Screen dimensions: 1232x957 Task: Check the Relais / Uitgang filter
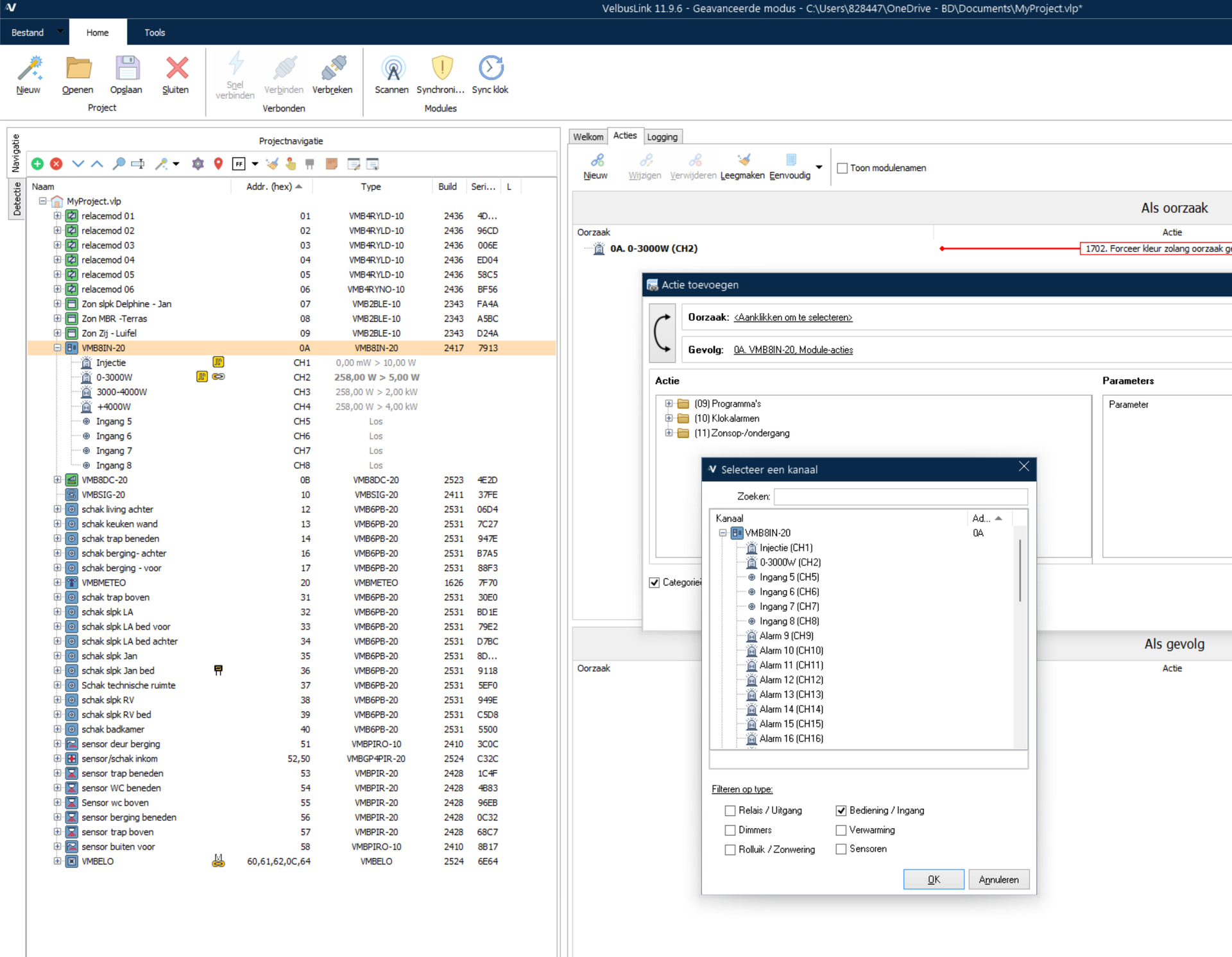click(730, 811)
